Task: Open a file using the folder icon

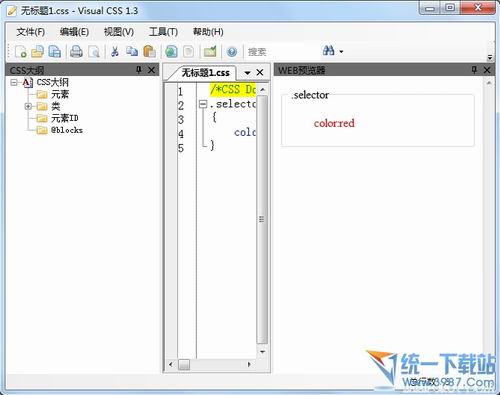Action: (x=37, y=52)
